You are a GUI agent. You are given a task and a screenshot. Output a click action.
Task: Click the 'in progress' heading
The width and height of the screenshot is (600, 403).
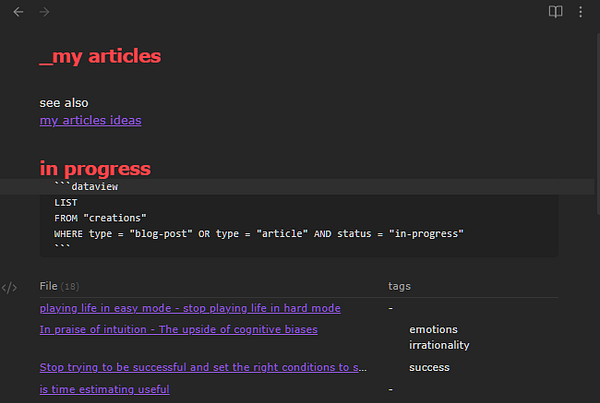coord(95,168)
